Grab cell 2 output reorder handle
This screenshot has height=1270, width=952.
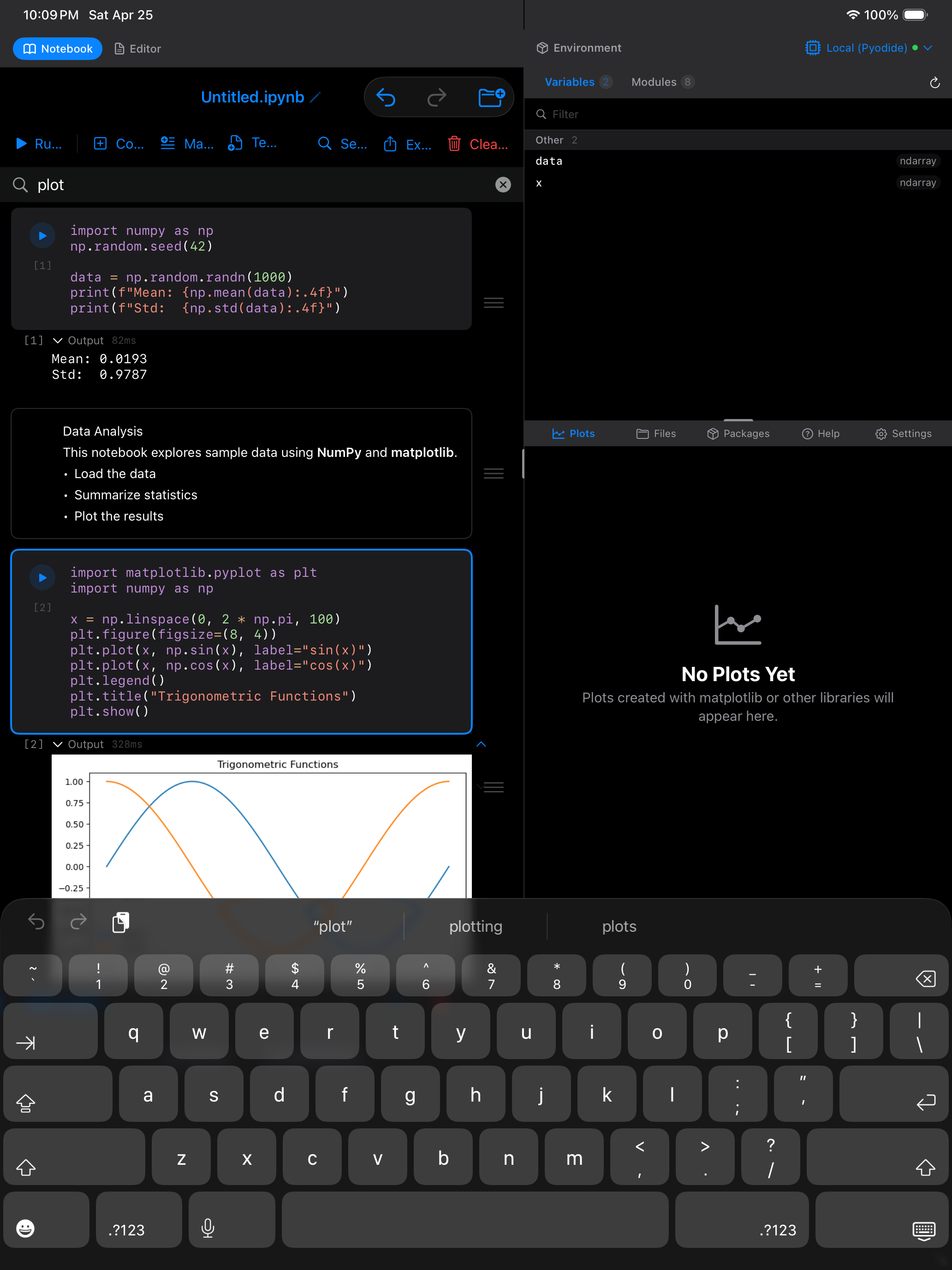coord(494,787)
